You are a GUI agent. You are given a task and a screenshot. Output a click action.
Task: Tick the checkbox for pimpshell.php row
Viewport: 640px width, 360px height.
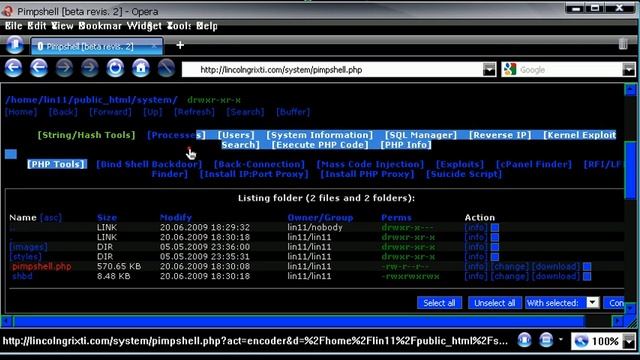[587, 267]
